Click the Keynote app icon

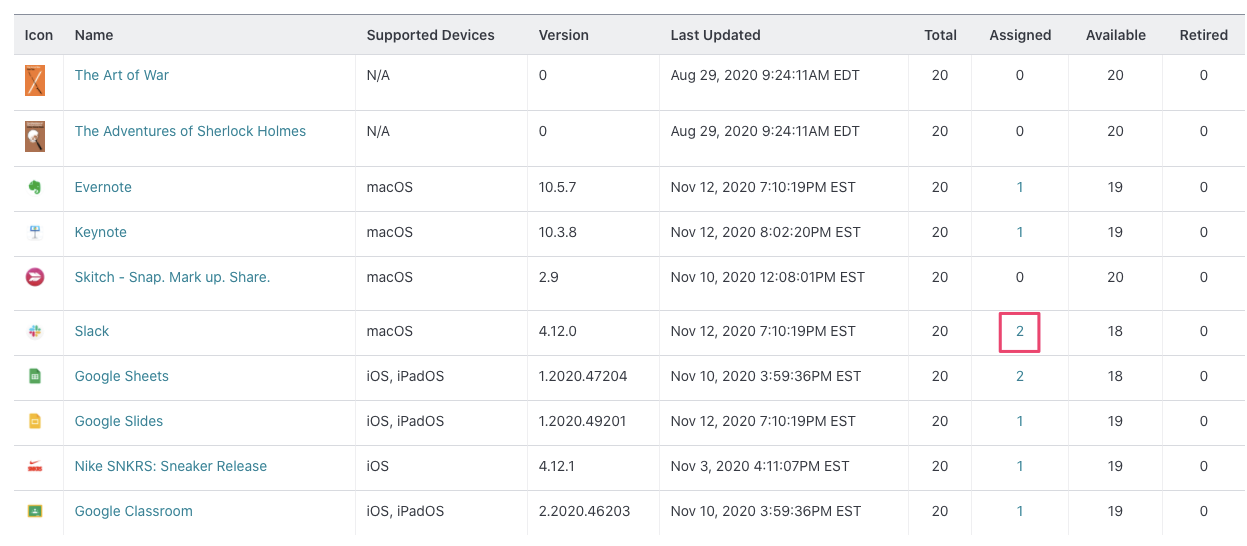[x=35, y=232]
